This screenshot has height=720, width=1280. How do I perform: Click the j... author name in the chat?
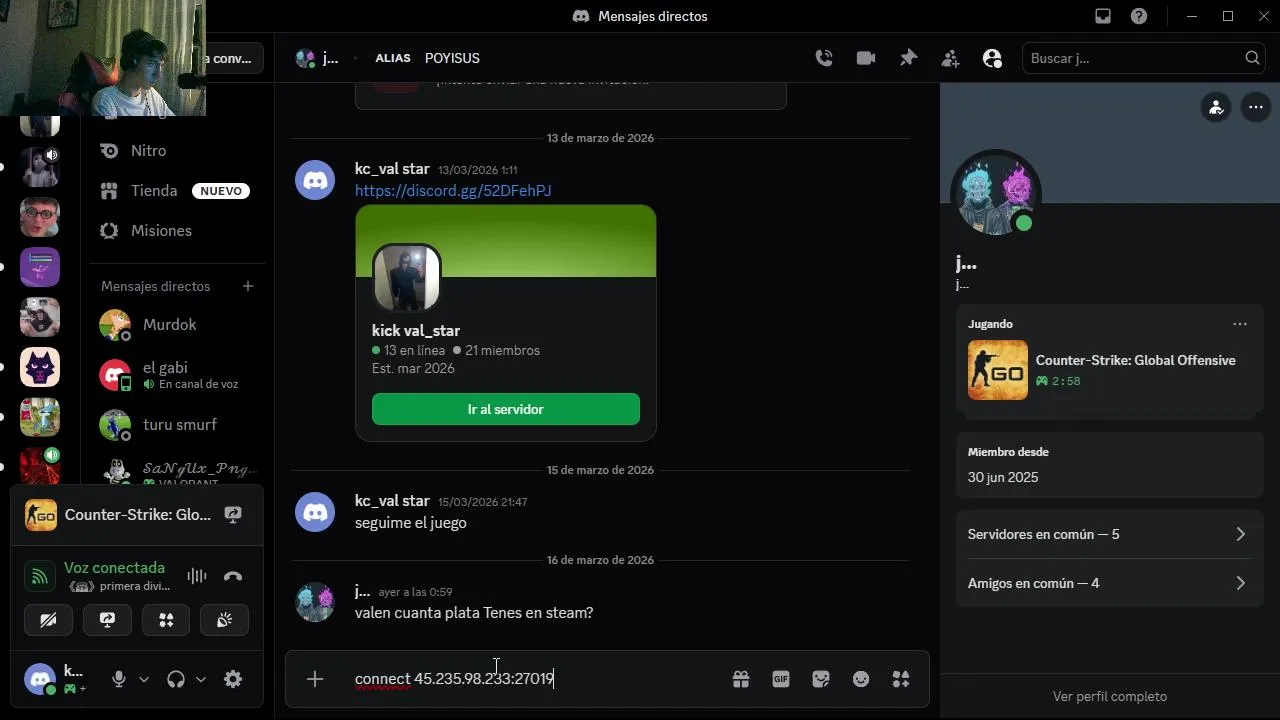362,591
